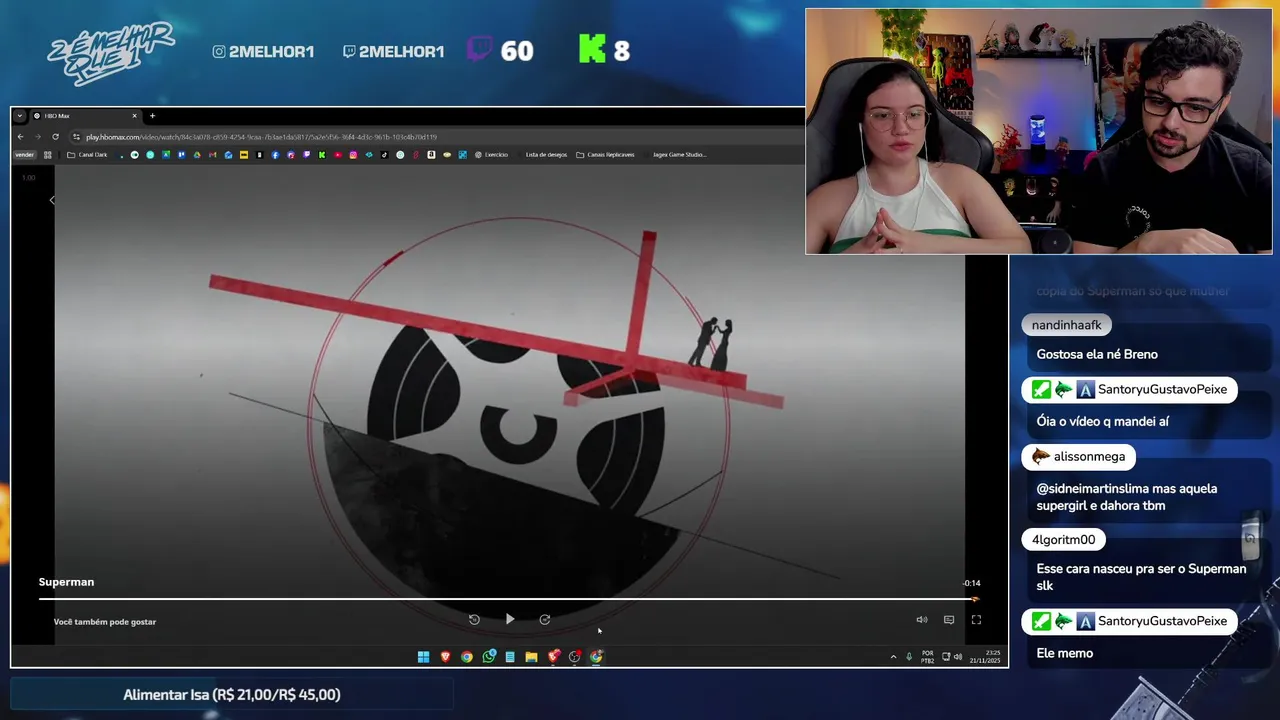The height and width of the screenshot is (720, 1280).
Task: Open the taskbar volume control
Action: [x=958, y=657]
